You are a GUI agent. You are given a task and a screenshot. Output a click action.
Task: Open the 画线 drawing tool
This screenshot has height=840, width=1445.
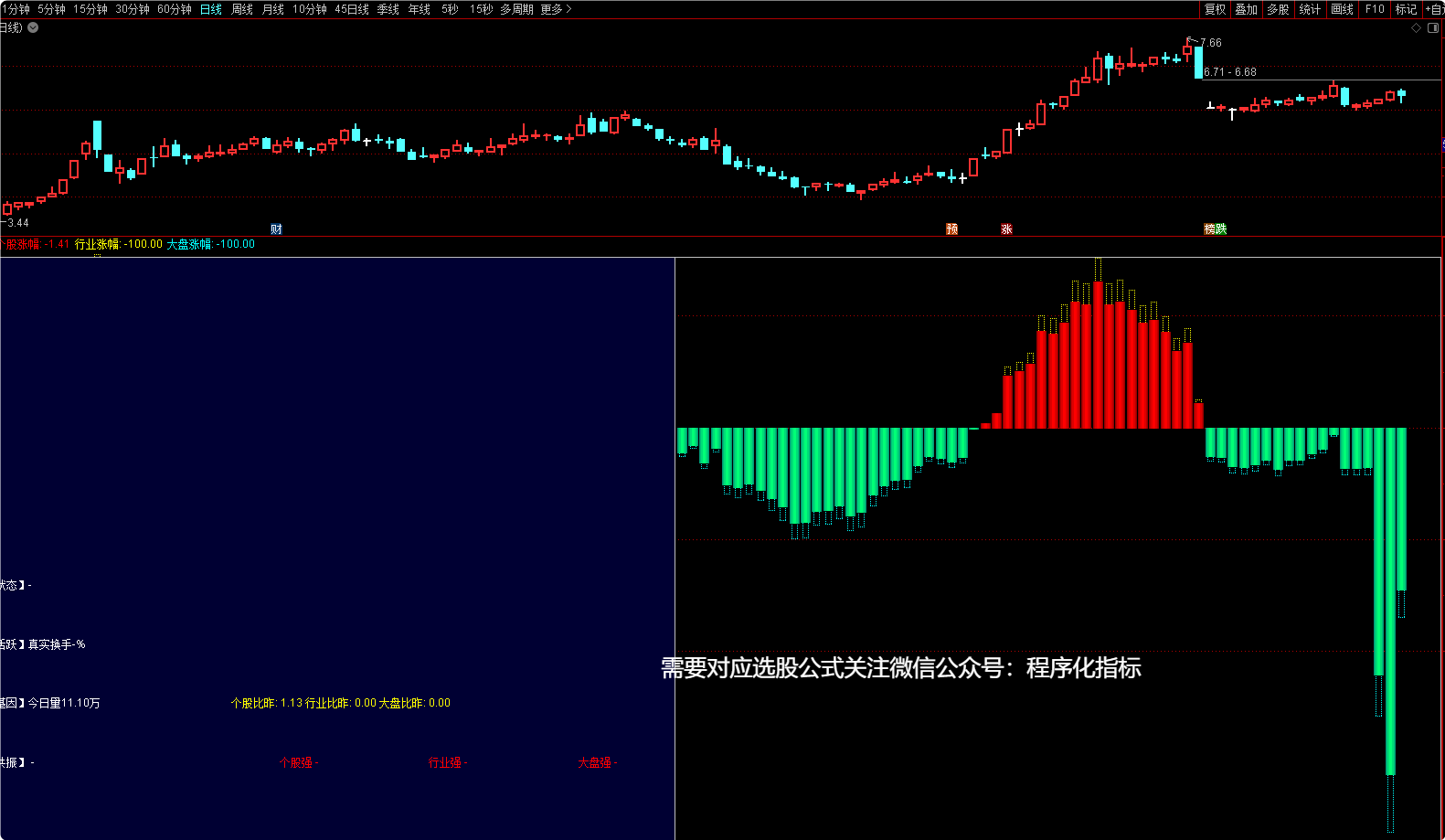1342,9
